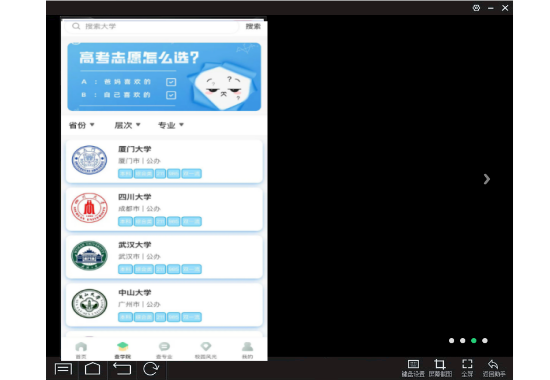This screenshot has width=550, height=380.
Task: Expand the 层次 level filter
Action: coord(127,125)
